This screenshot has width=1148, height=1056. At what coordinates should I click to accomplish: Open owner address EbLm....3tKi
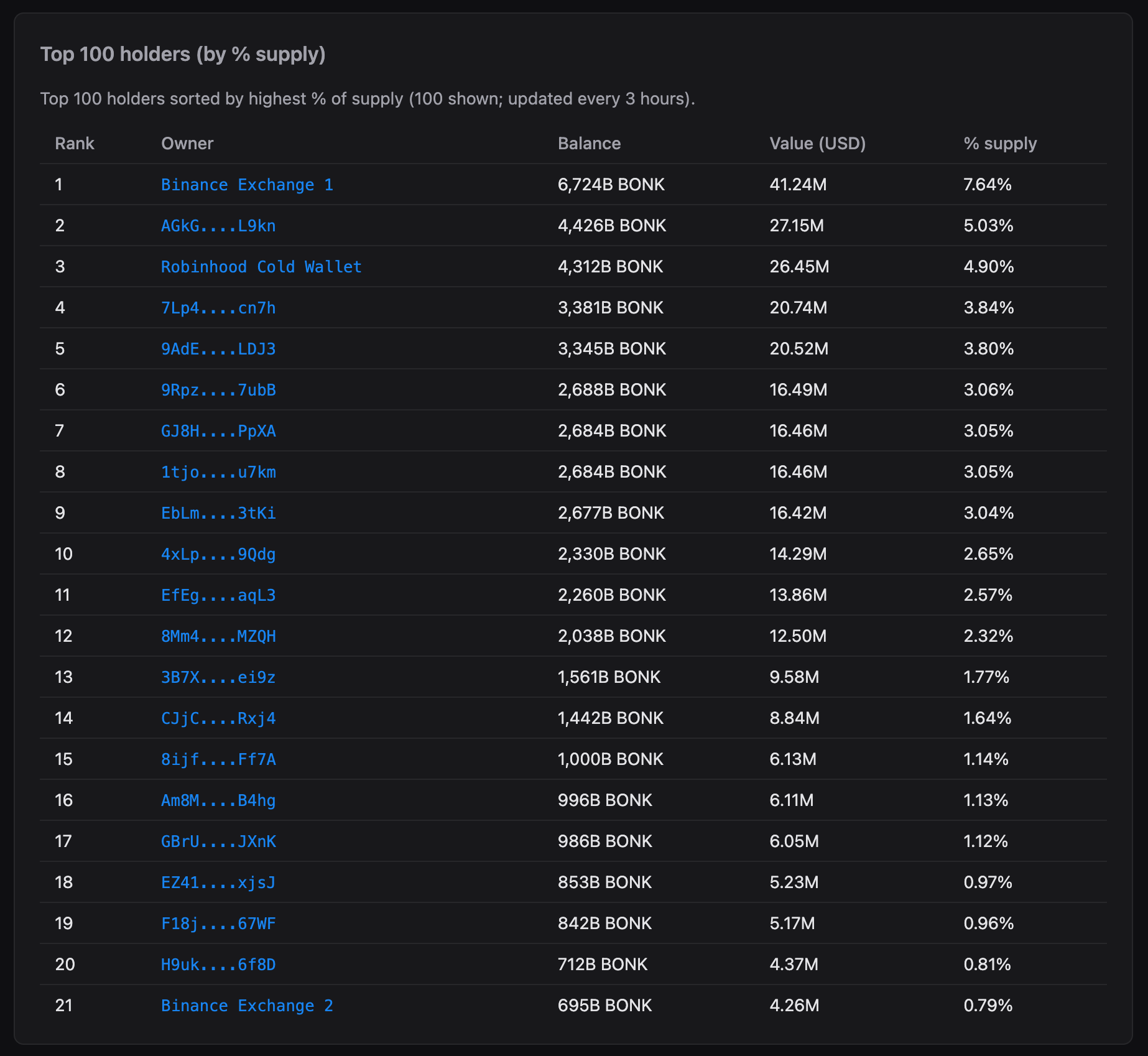click(x=218, y=513)
